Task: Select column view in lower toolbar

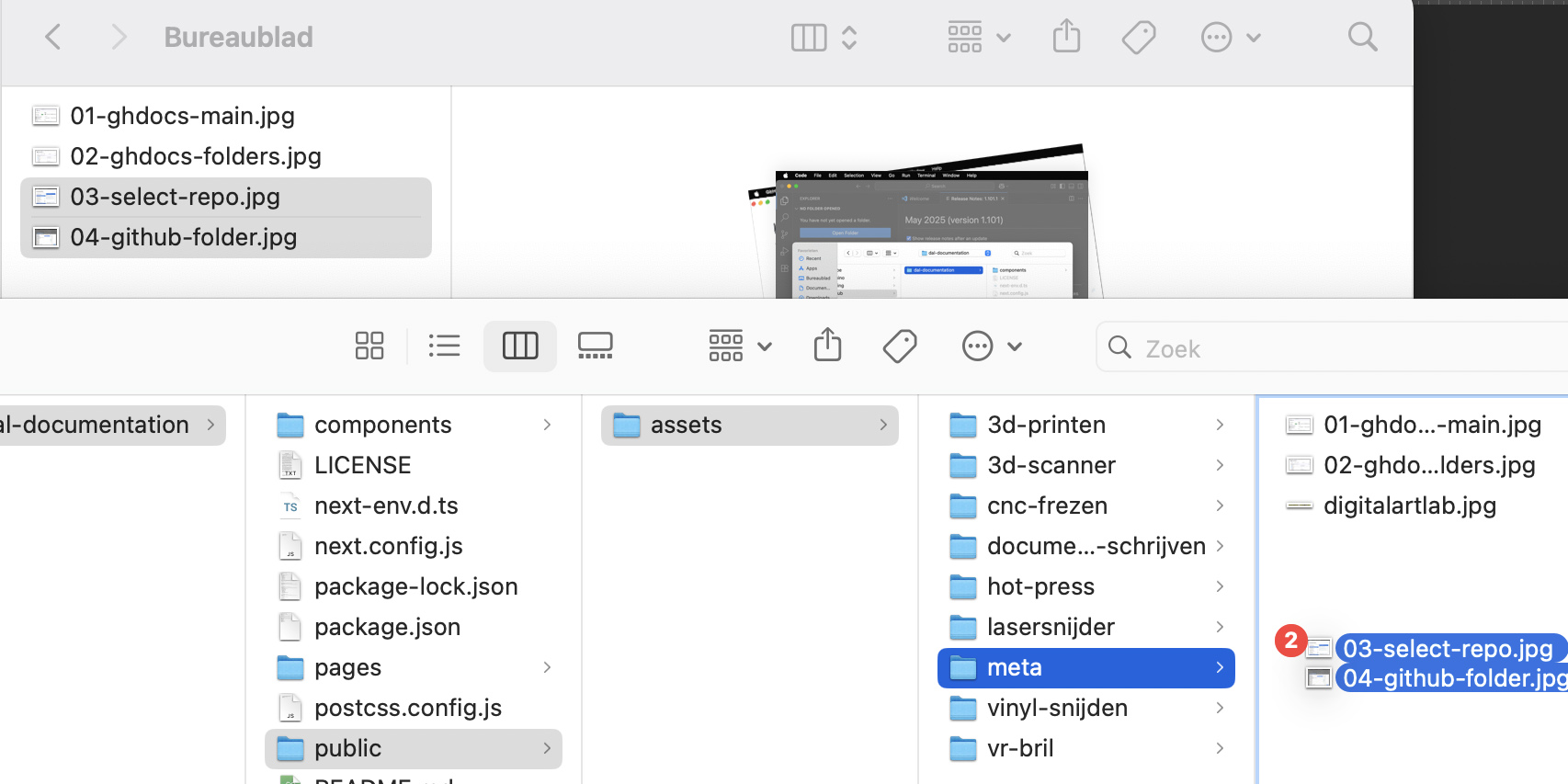Action: (520, 347)
